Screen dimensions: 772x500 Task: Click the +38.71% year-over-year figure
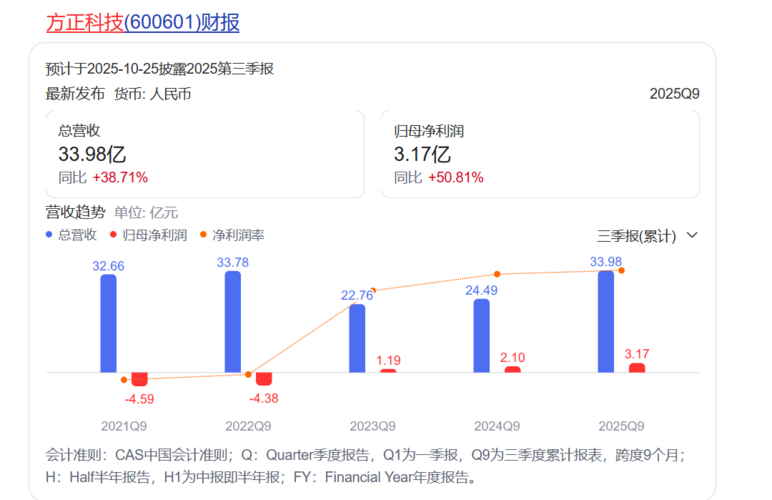pos(120,178)
